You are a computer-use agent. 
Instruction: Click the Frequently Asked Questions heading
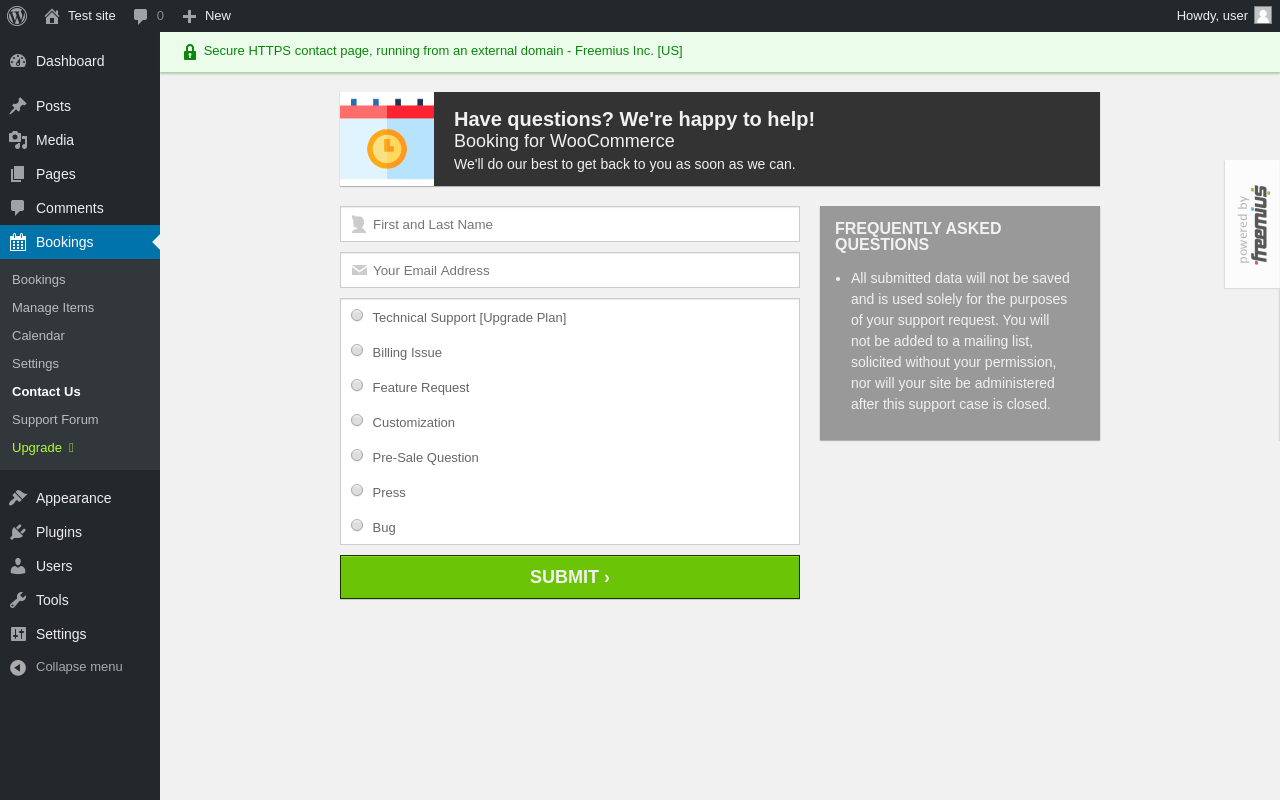coord(918,236)
